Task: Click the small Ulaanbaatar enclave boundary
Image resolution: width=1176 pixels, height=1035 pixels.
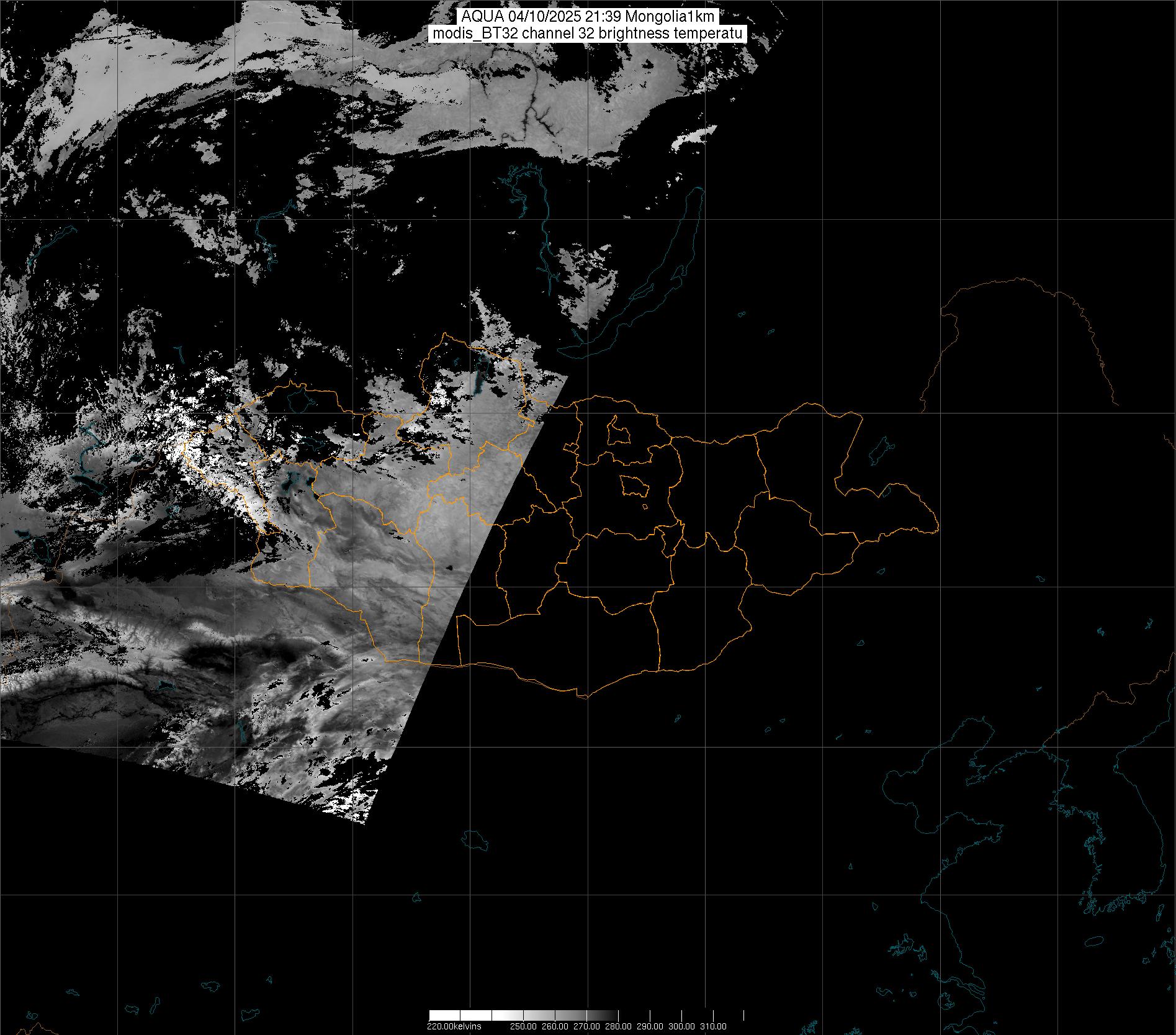Action: [634, 485]
